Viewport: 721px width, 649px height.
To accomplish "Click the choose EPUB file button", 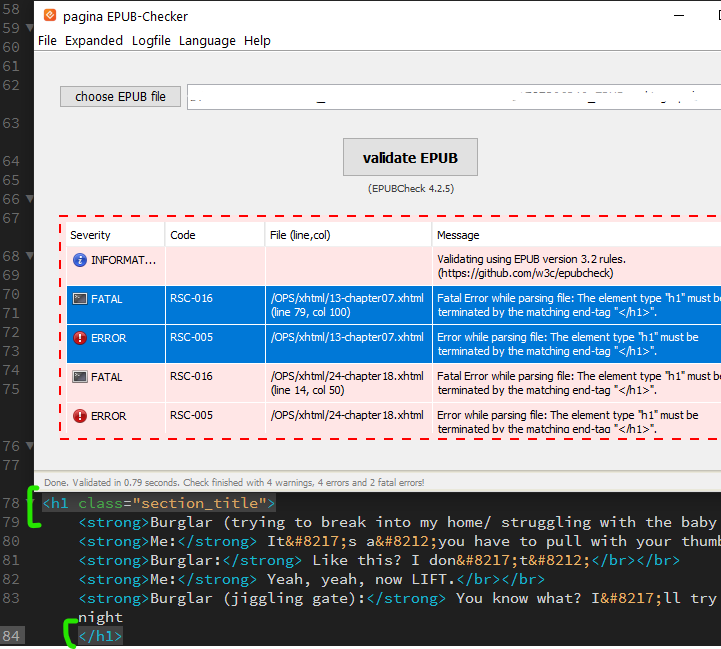I will pos(120,97).
